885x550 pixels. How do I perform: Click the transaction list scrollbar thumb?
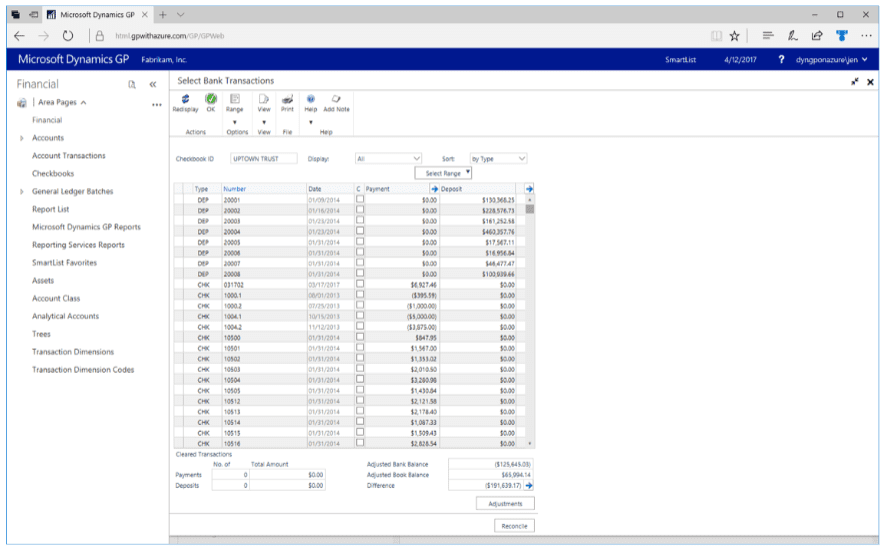(529, 209)
